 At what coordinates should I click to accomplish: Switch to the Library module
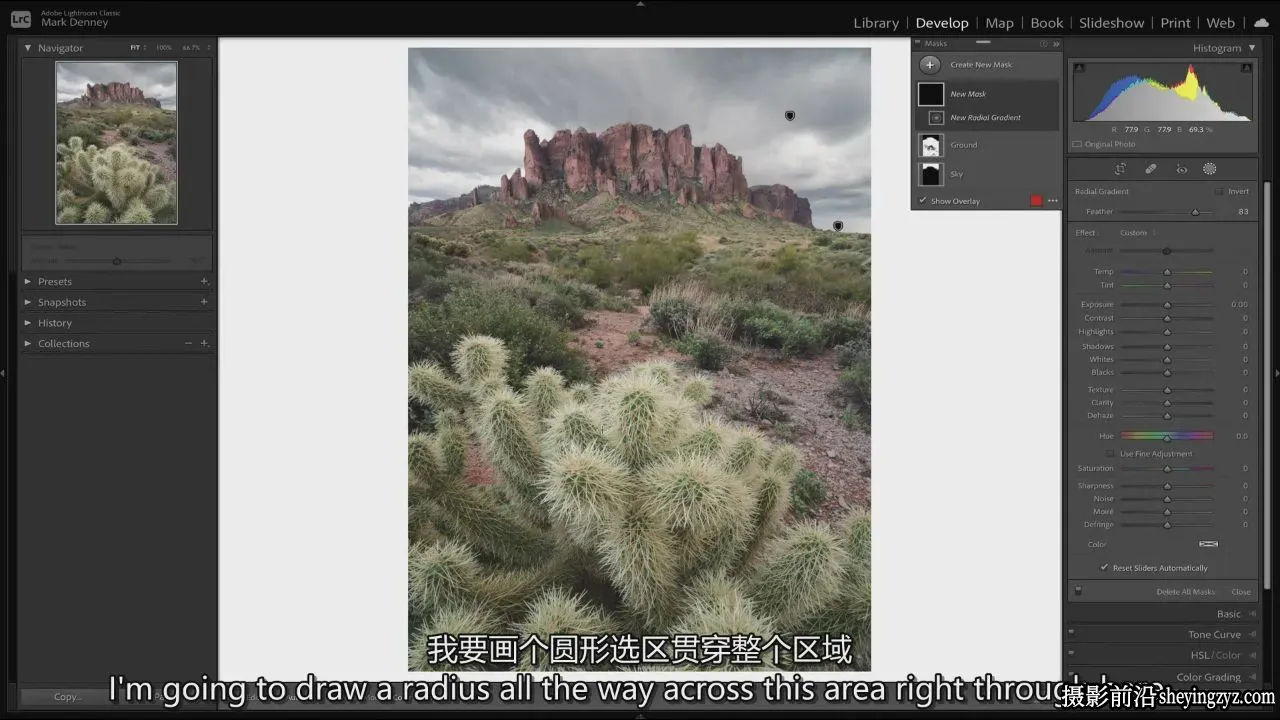tap(876, 23)
